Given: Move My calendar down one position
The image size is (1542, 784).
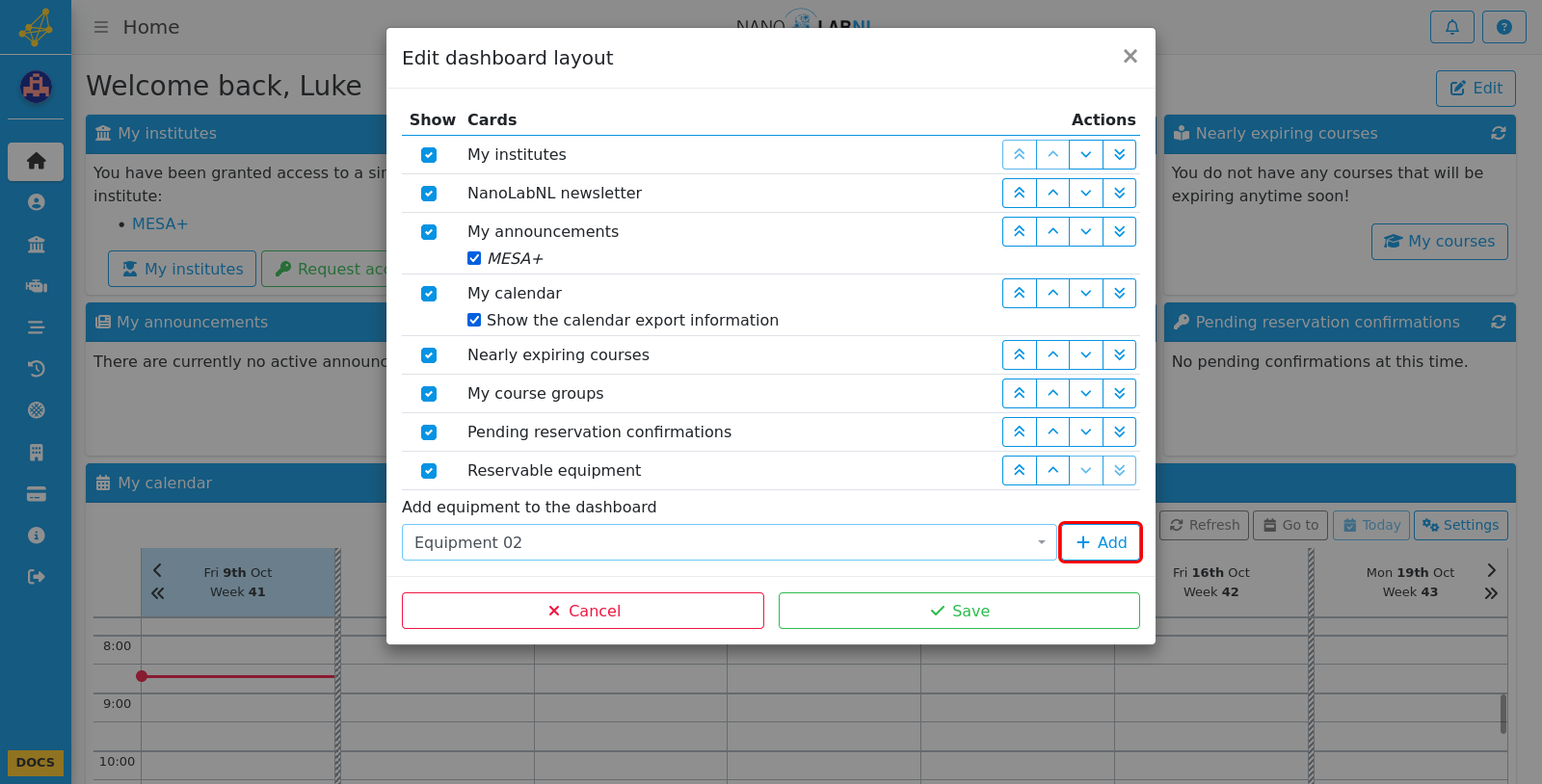Looking at the screenshot, I should [1086, 293].
